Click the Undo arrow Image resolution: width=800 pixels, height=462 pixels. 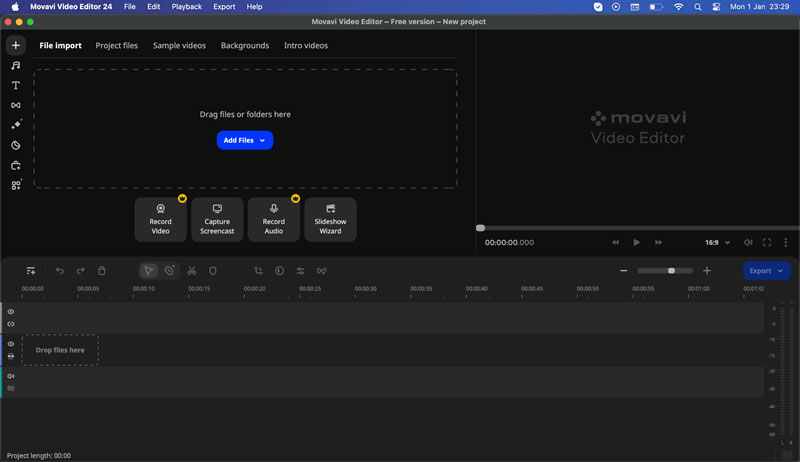click(x=60, y=271)
